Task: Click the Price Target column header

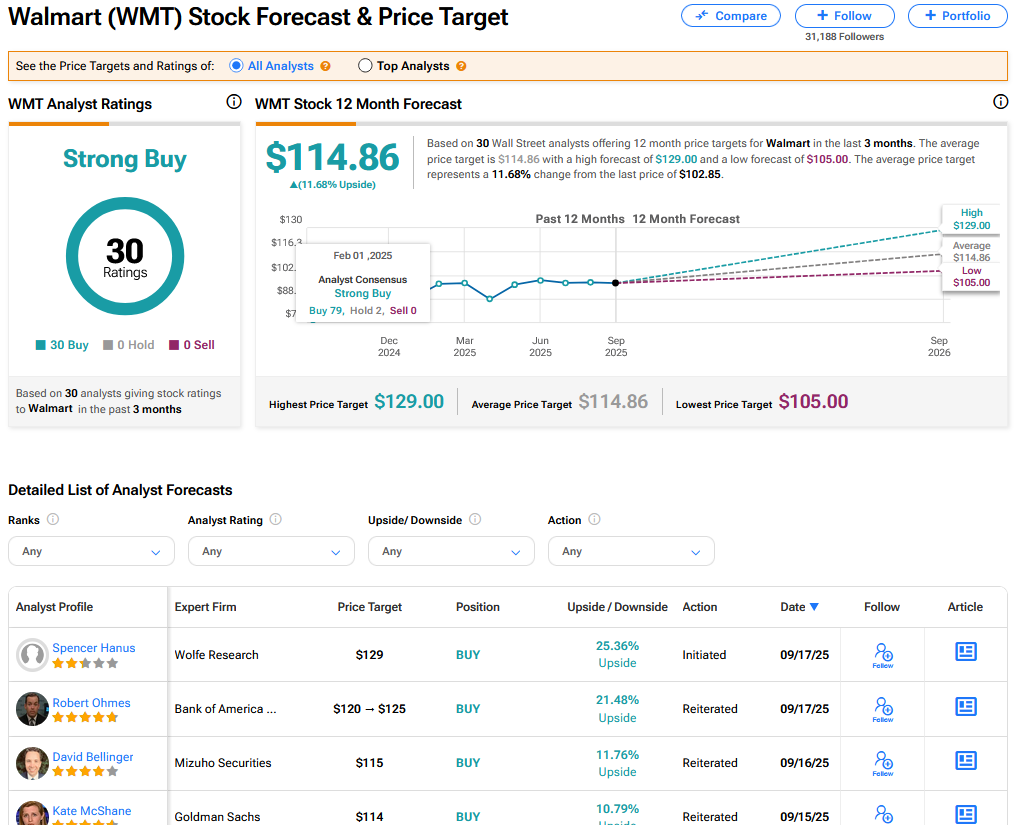Action: [x=370, y=607]
